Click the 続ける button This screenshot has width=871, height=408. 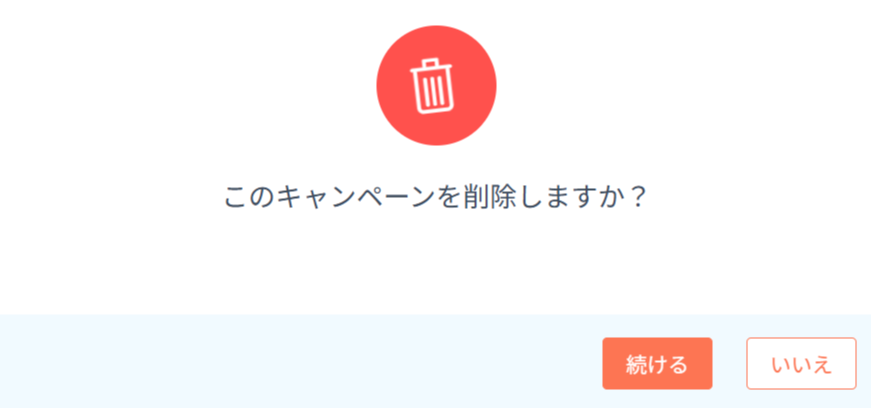[657, 364]
